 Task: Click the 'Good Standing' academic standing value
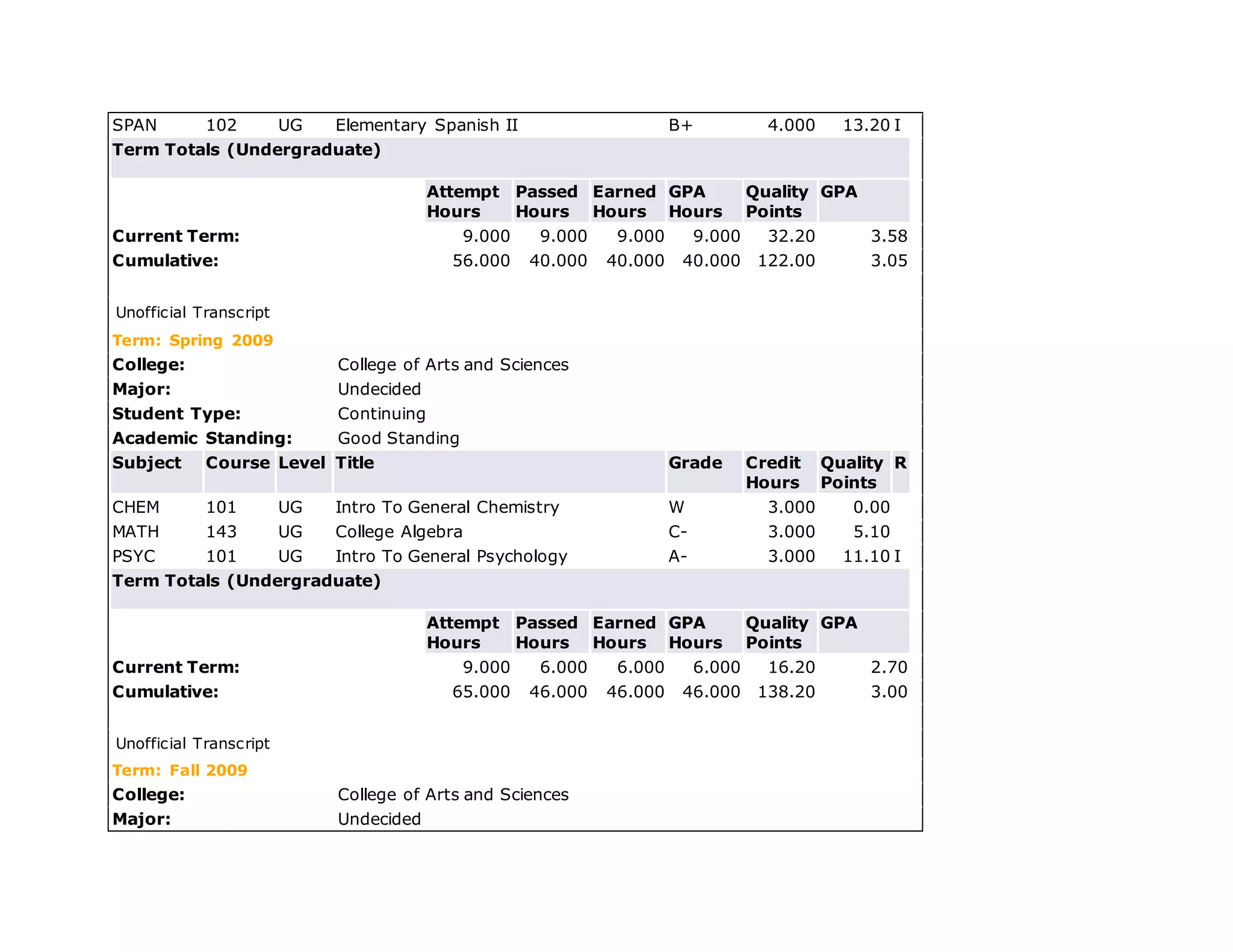pyautogui.click(x=399, y=438)
